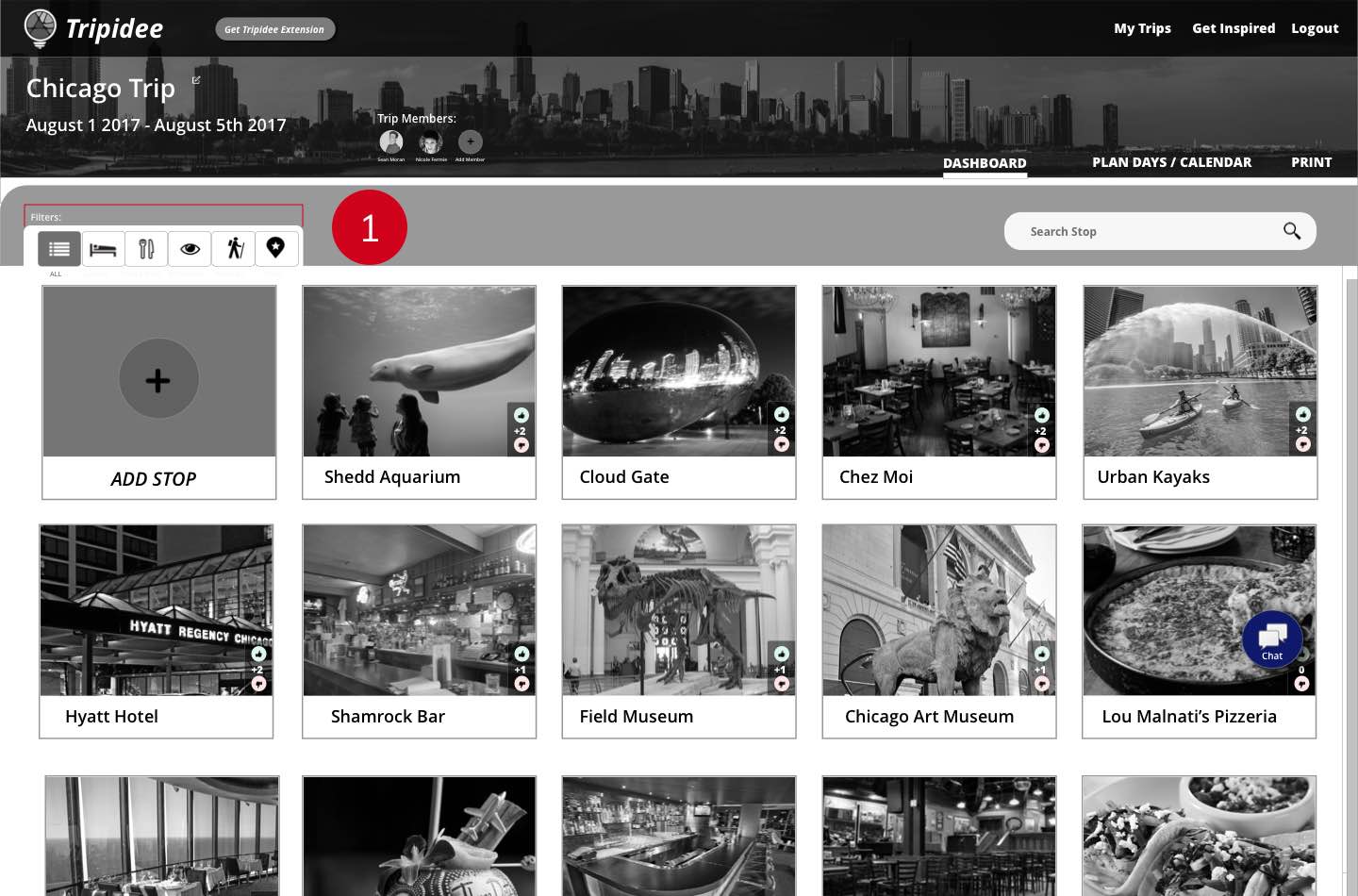Click the Tripidee brand name
The height and width of the screenshot is (896, 1358).
pos(114,29)
